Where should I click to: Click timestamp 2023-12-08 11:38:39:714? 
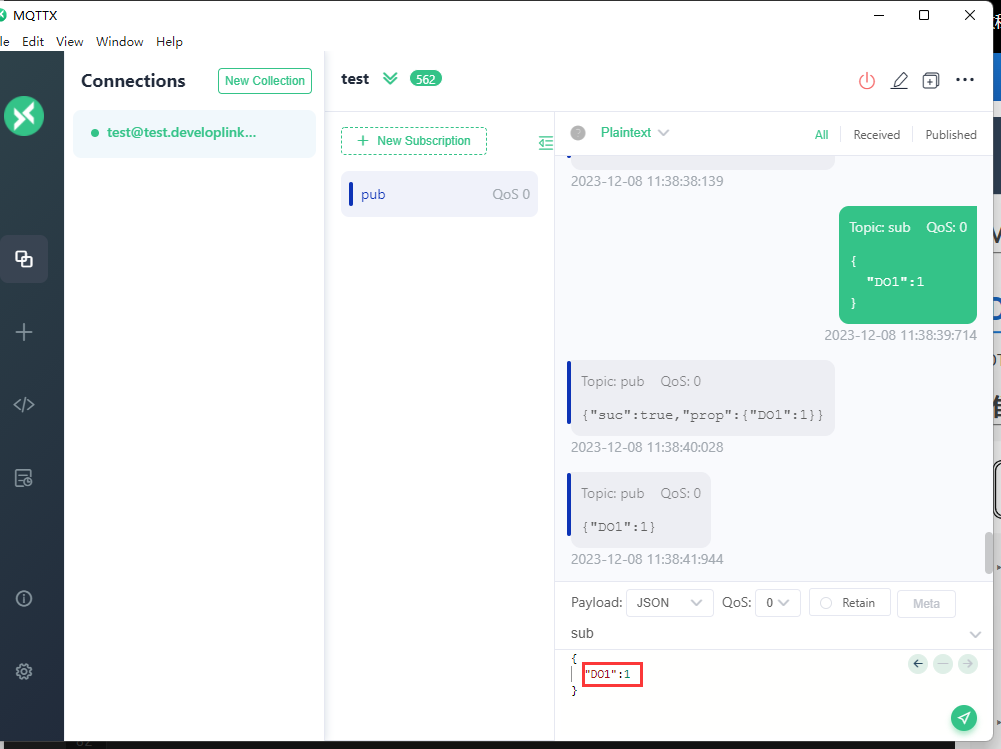pos(900,335)
